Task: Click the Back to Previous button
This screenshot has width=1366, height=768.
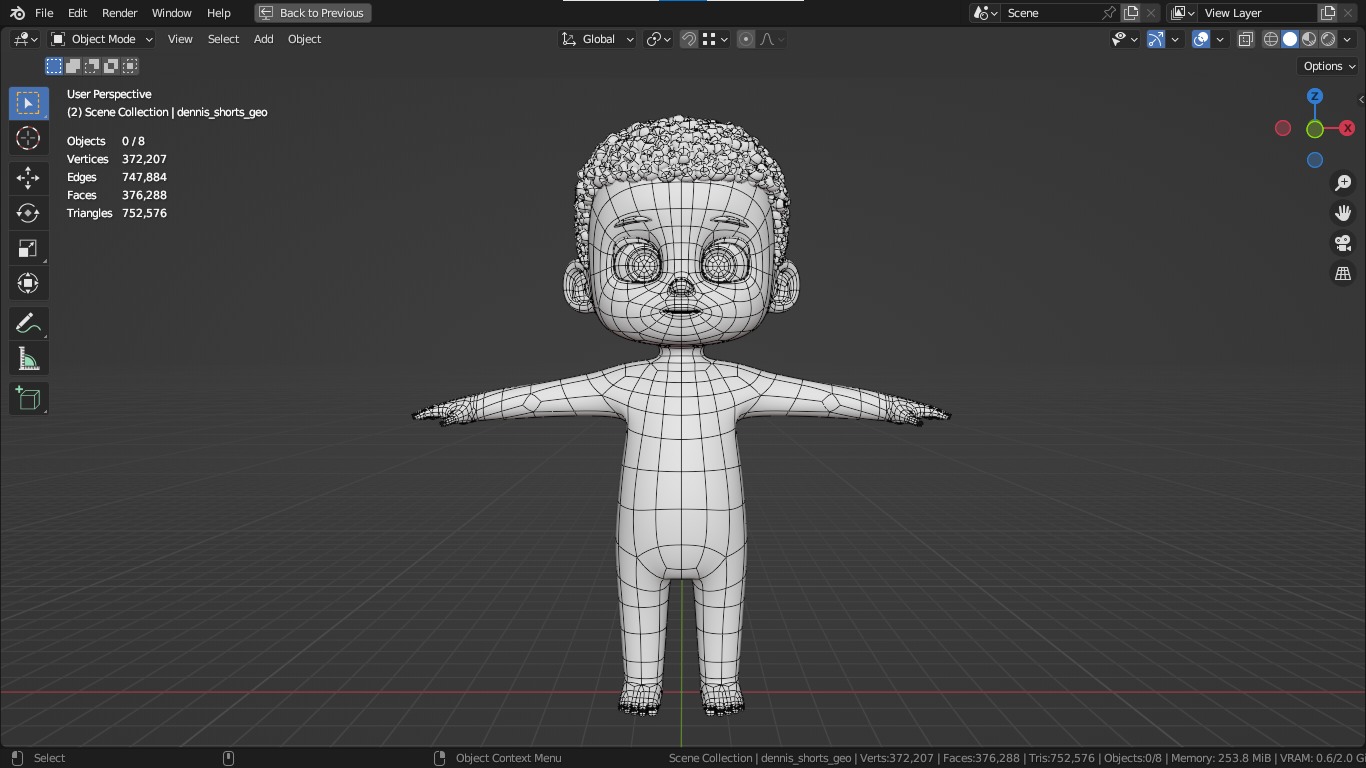Action: 313,13
